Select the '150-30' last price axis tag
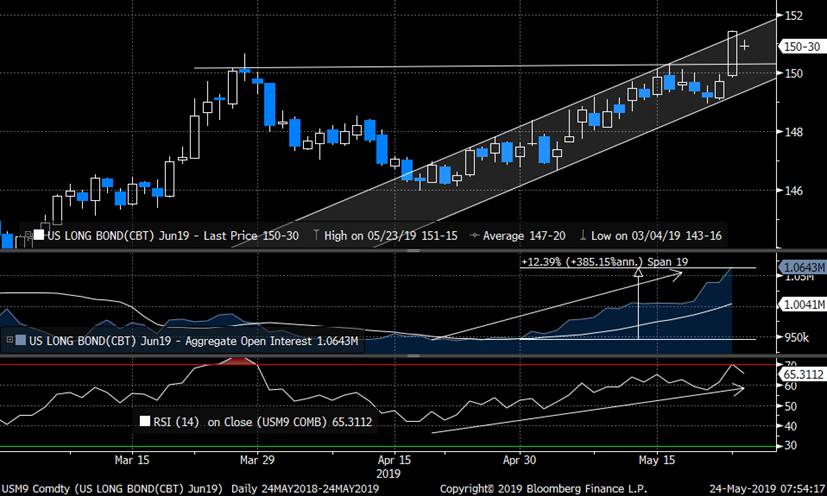Viewport: 827px width, 496px height. point(800,46)
